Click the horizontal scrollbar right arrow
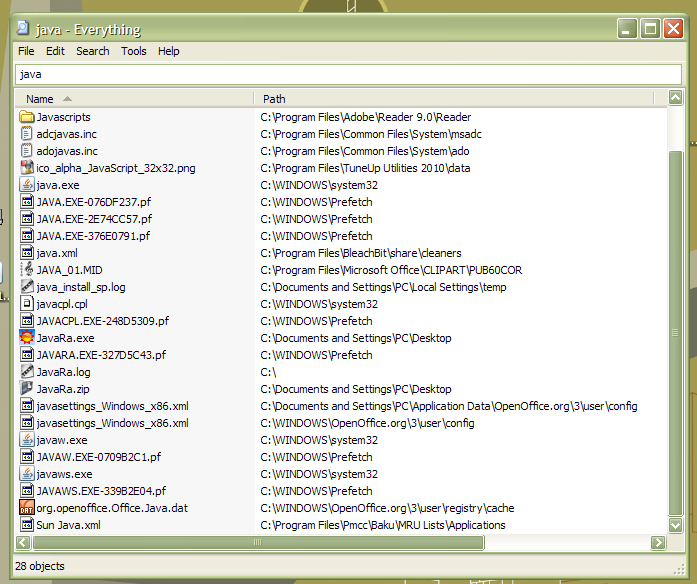This screenshot has height=584, width=697. click(658, 542)
